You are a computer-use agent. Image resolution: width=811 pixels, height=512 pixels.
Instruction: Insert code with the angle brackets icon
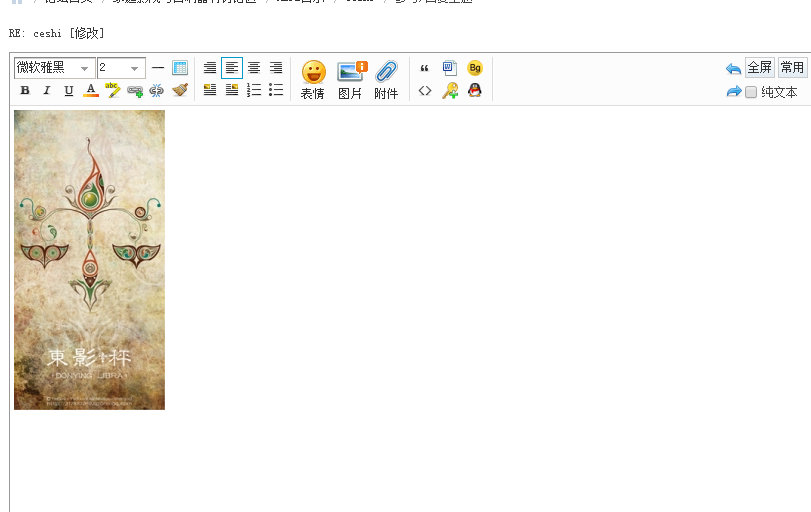coord(425,91)
